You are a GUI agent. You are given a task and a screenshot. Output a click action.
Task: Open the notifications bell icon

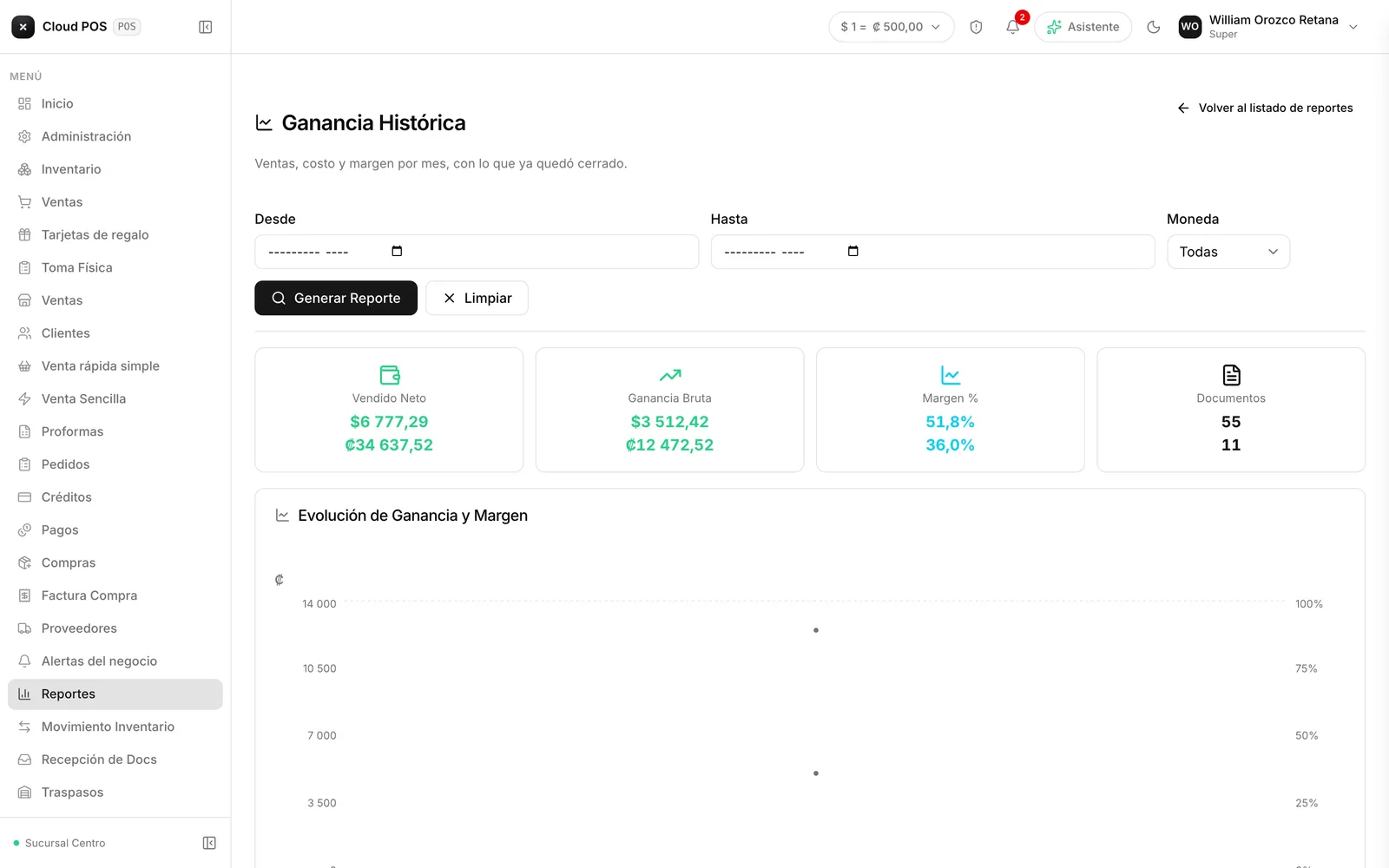pyautogui.click(x=1012, y=27)
